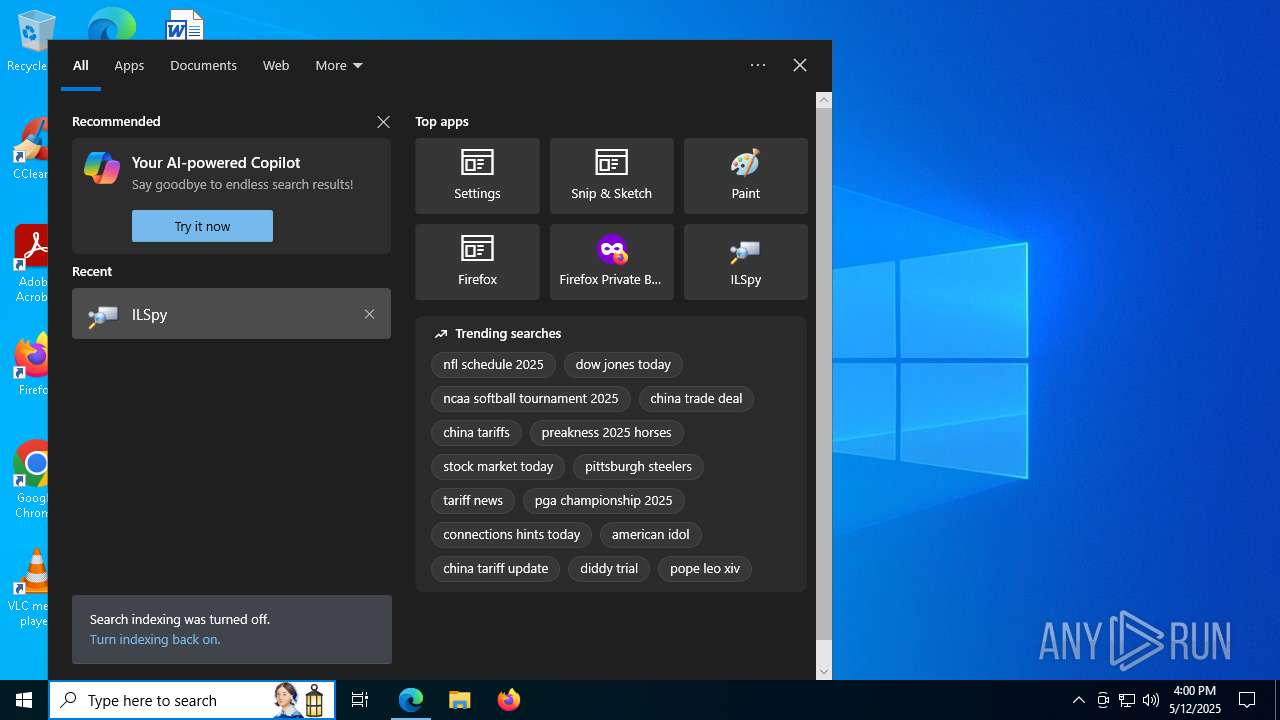The width and height of the screenshot is (1280, 720).
Task: Click scrollbar down arrow in search panel
Action: 824,672
